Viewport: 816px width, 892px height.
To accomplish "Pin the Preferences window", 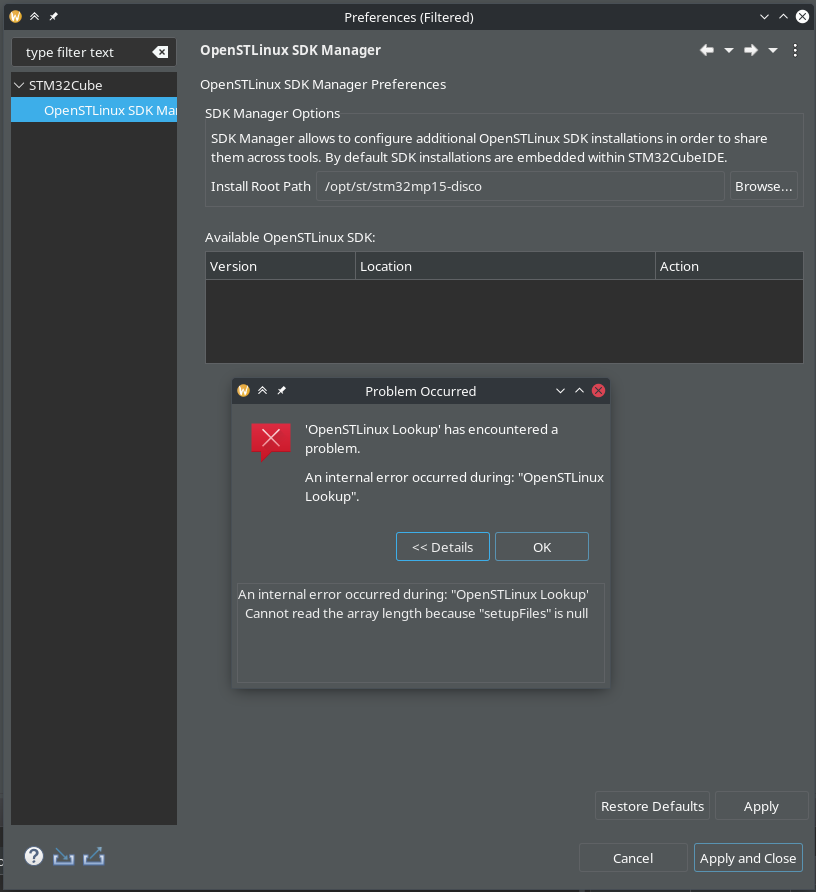I will tap(52, 16).
